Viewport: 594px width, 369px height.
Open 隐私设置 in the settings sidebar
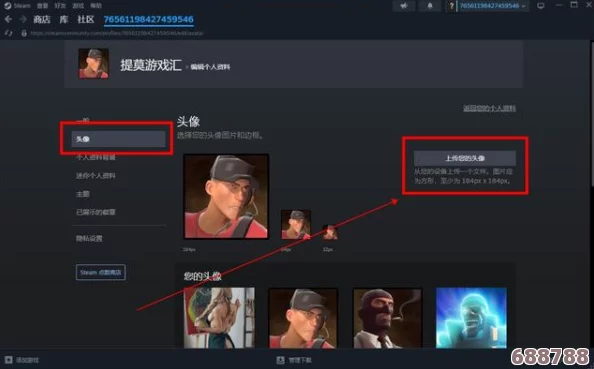pos(89,238)
